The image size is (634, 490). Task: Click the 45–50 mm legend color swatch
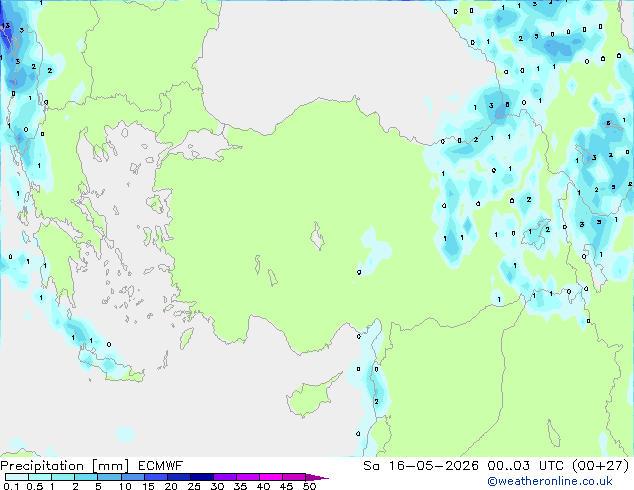pyautogui.click(x=294, y=477)
